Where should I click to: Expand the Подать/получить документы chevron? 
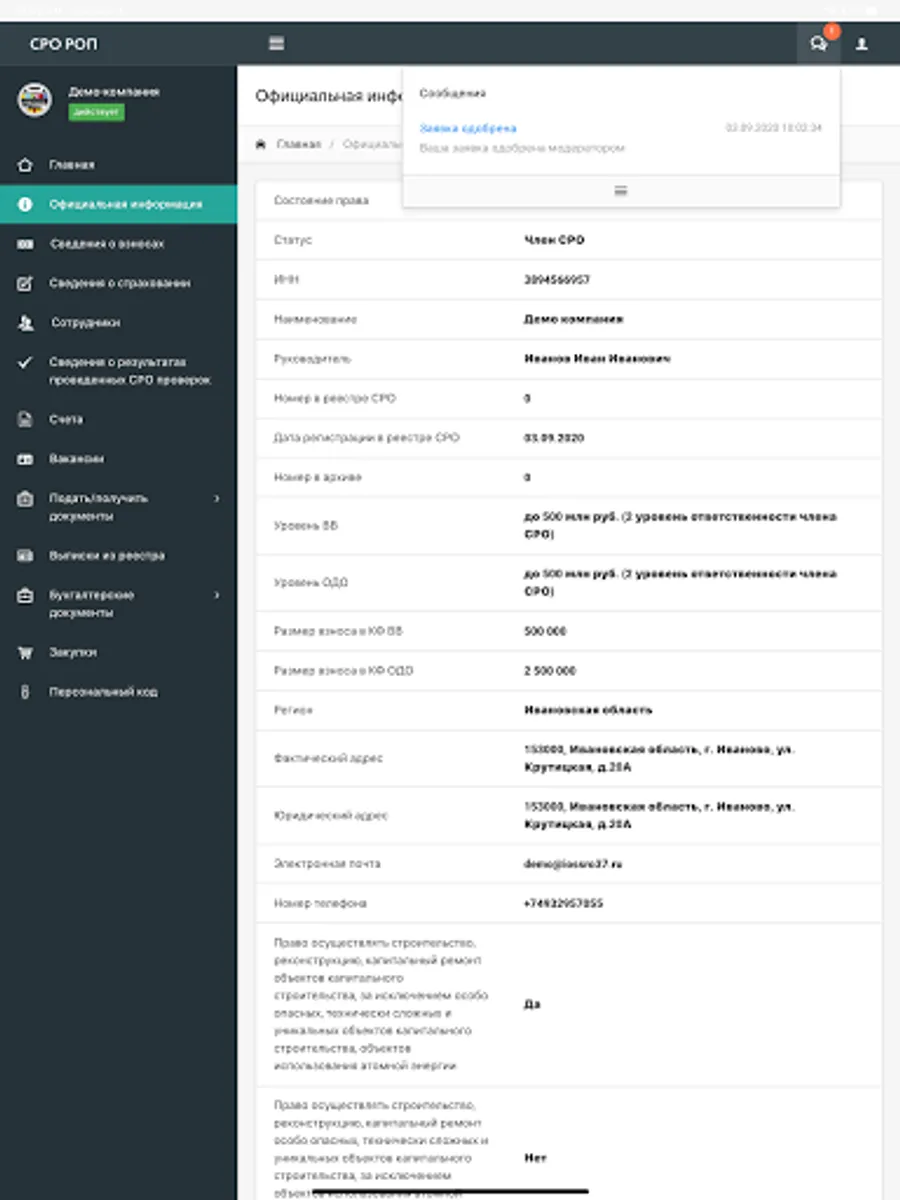coord(217,498)
